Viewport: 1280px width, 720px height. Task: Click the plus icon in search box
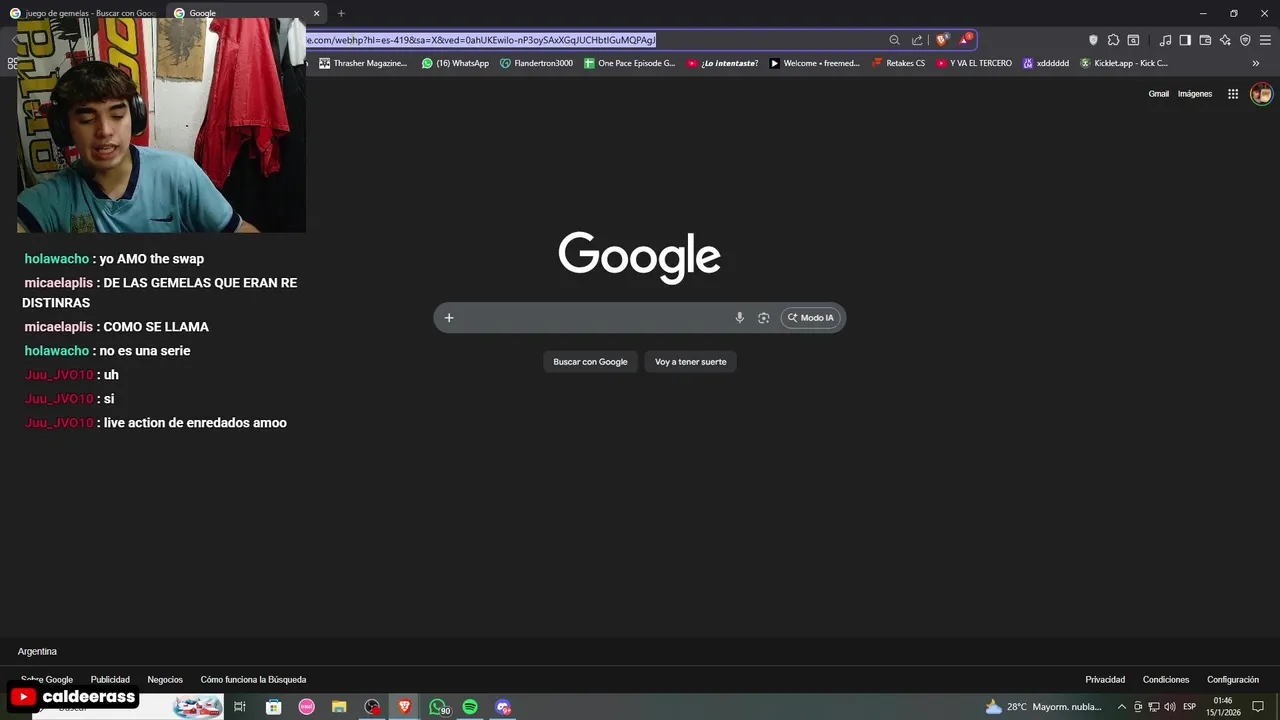point(449,318)
